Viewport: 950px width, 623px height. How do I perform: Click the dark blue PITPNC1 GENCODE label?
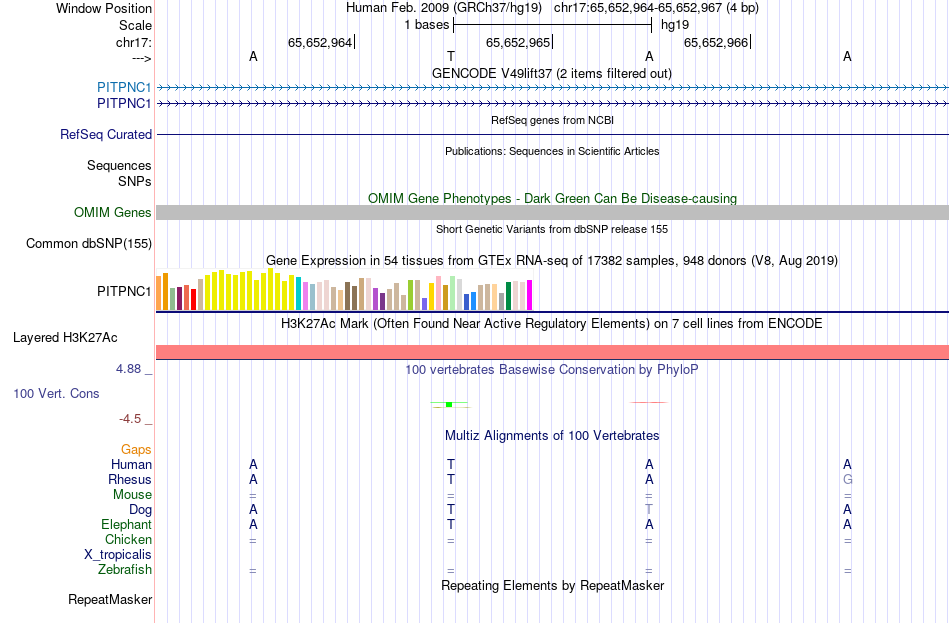point(124,104)
